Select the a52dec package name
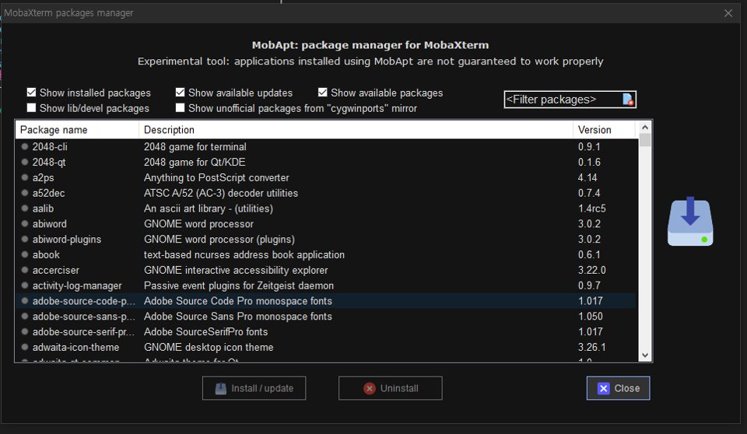 click(x=49, y=193)
